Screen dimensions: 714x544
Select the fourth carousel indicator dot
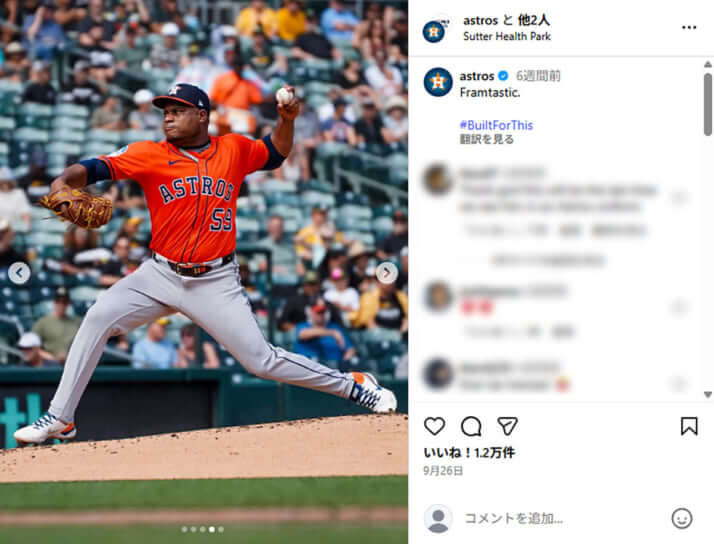tap(212, 529)
